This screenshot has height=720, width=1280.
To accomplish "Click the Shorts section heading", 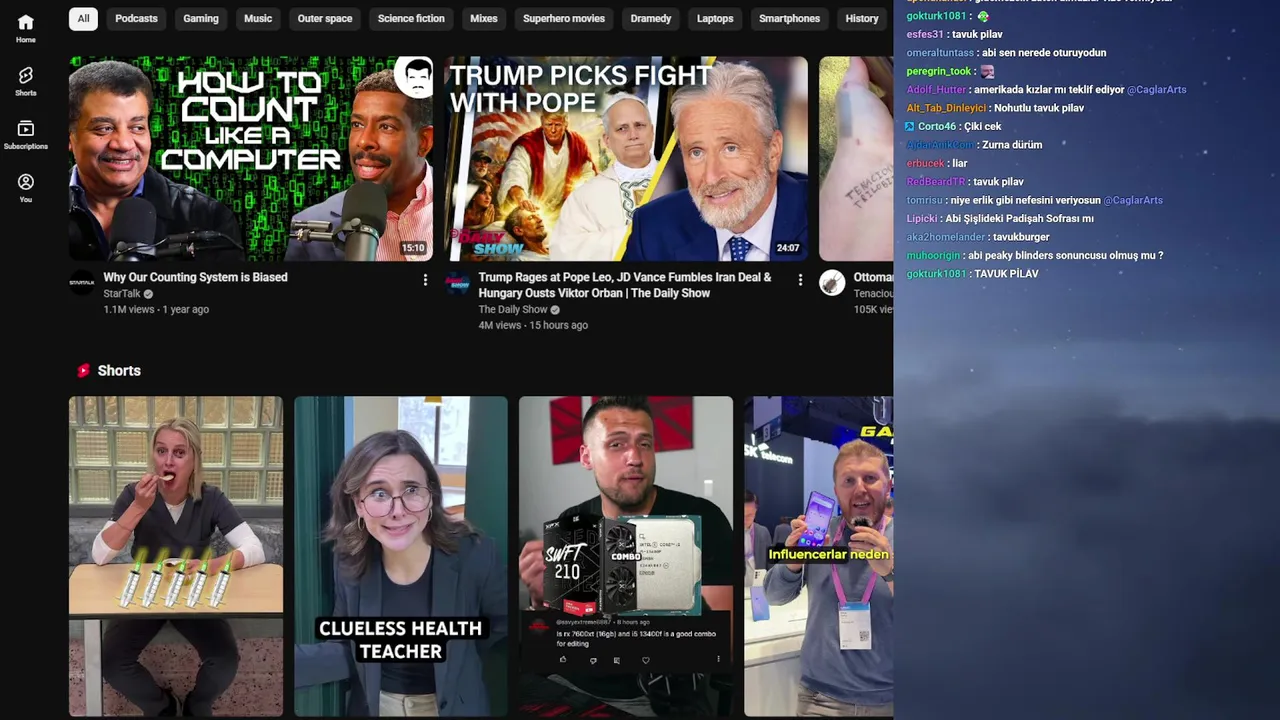I will [x=119, y=371].
